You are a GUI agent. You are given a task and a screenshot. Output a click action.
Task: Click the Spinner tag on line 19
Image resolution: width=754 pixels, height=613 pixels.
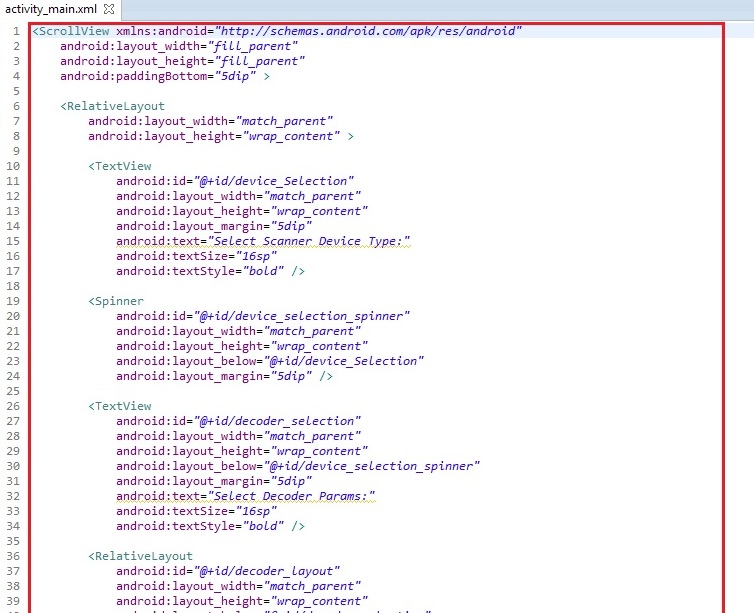pos(118,301)
